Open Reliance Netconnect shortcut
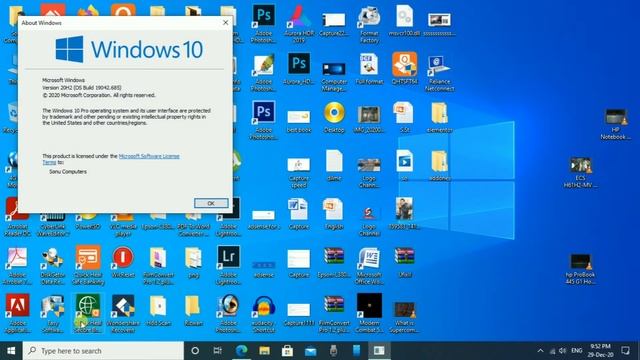This screenshot has height=360, width=640. (439, 73)
